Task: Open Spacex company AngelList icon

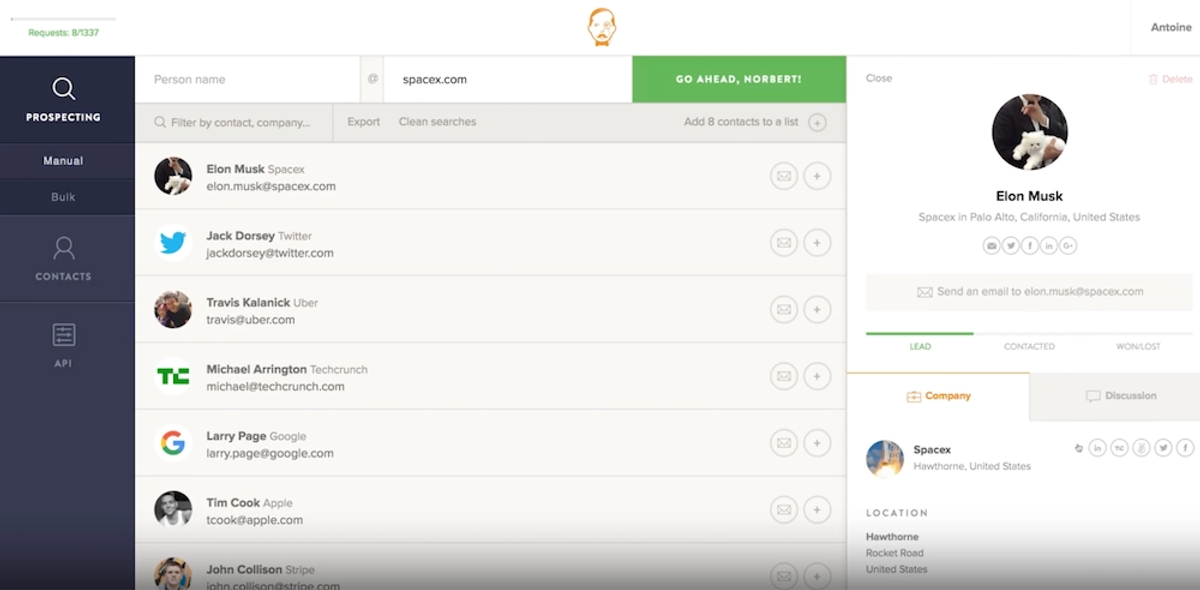Action: [x=1141, y=448]
